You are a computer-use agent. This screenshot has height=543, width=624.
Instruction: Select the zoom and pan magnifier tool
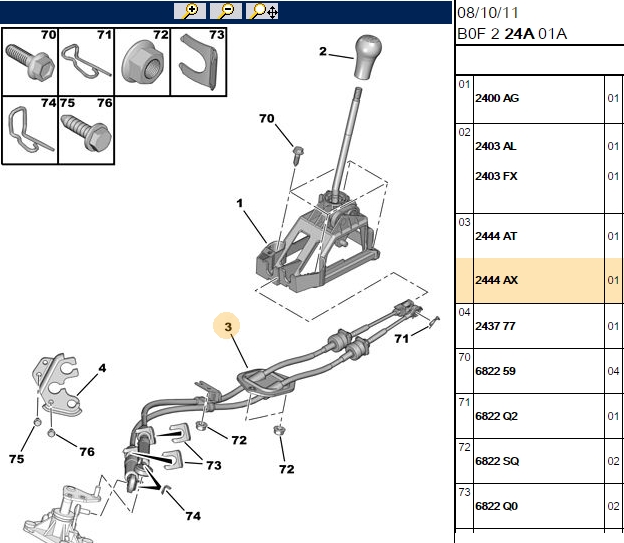pos(262,11)
